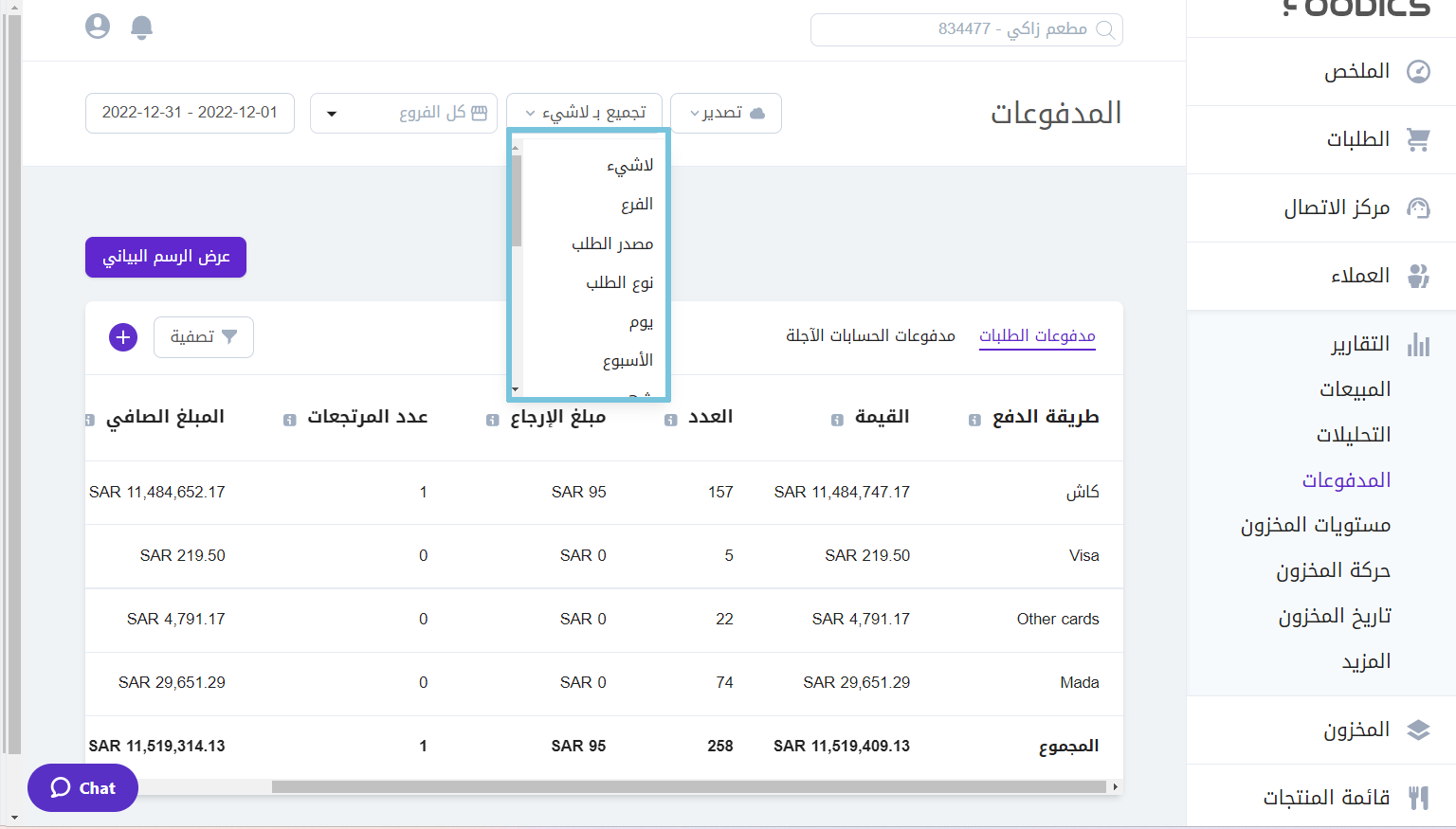This screenshot has width=1456, height=829.
Task: Select the مدفوعات الطلبات tab
Action: tap(1037, 334)
